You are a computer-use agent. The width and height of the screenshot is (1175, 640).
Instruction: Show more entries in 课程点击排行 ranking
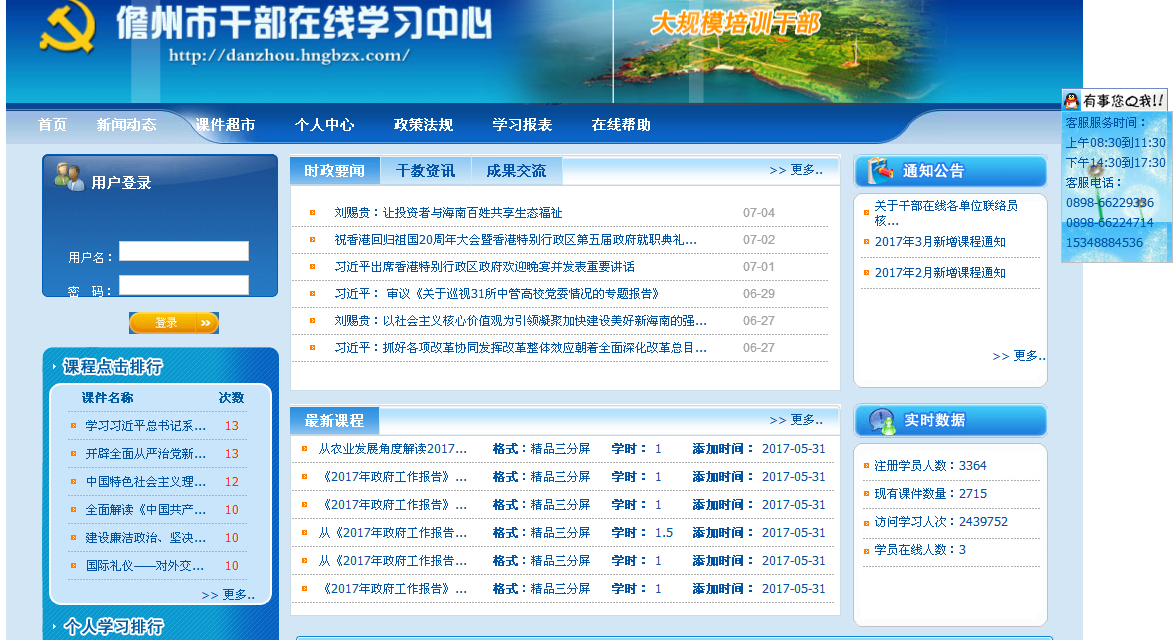coord(228,595)
